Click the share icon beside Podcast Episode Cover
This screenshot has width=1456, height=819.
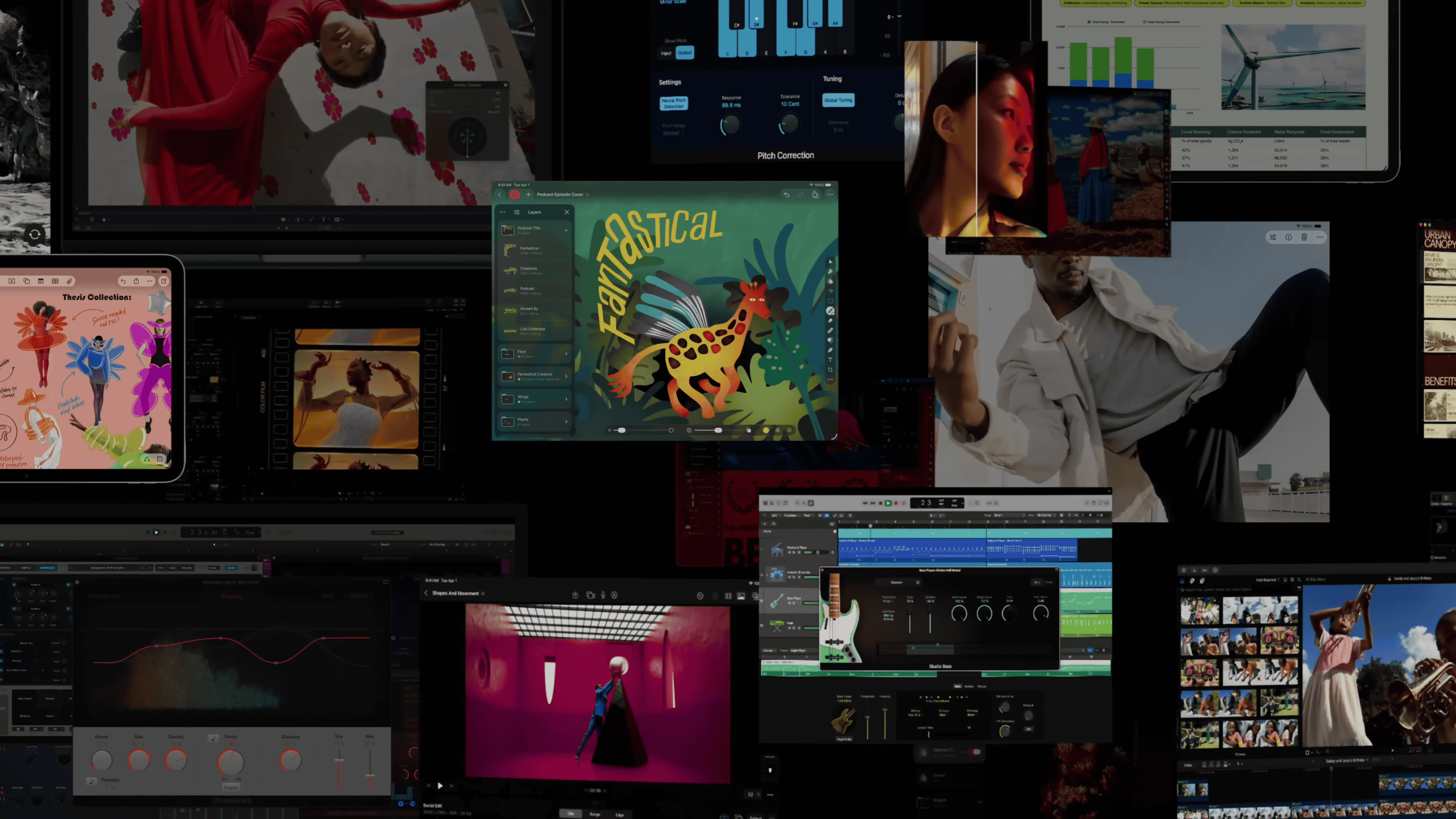815,195
